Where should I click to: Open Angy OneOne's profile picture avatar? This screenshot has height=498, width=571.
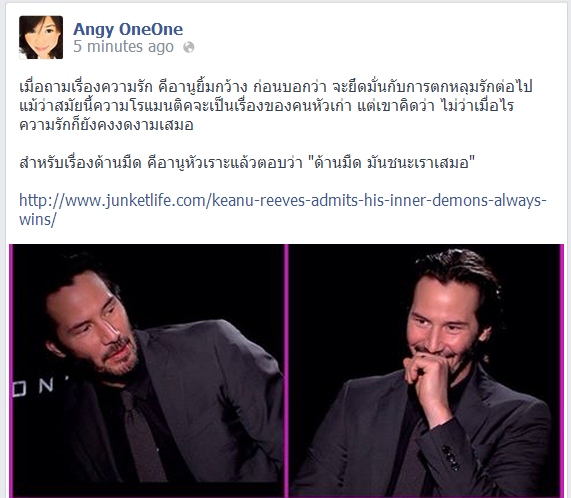pyautogui.click(x=41, y=37)
